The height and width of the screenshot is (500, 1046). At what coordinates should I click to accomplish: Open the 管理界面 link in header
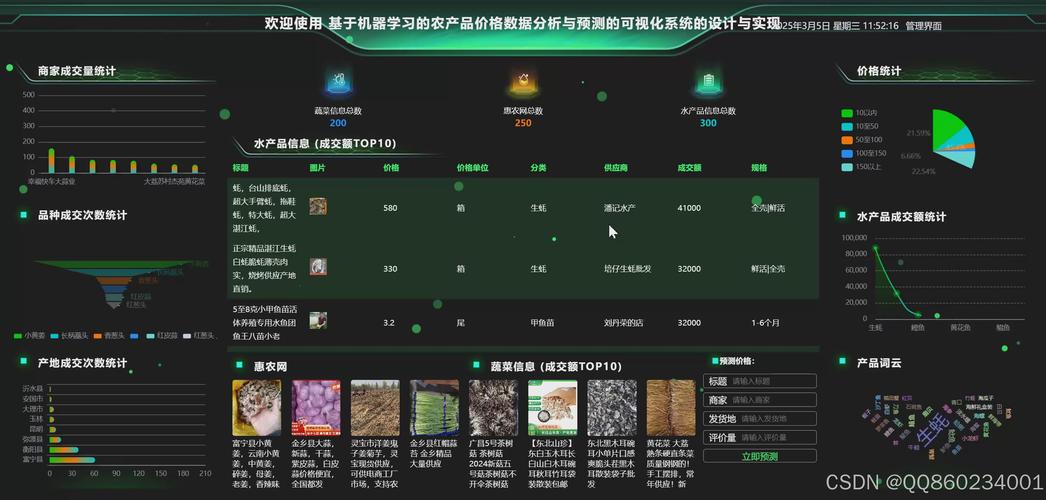(923, 26)
